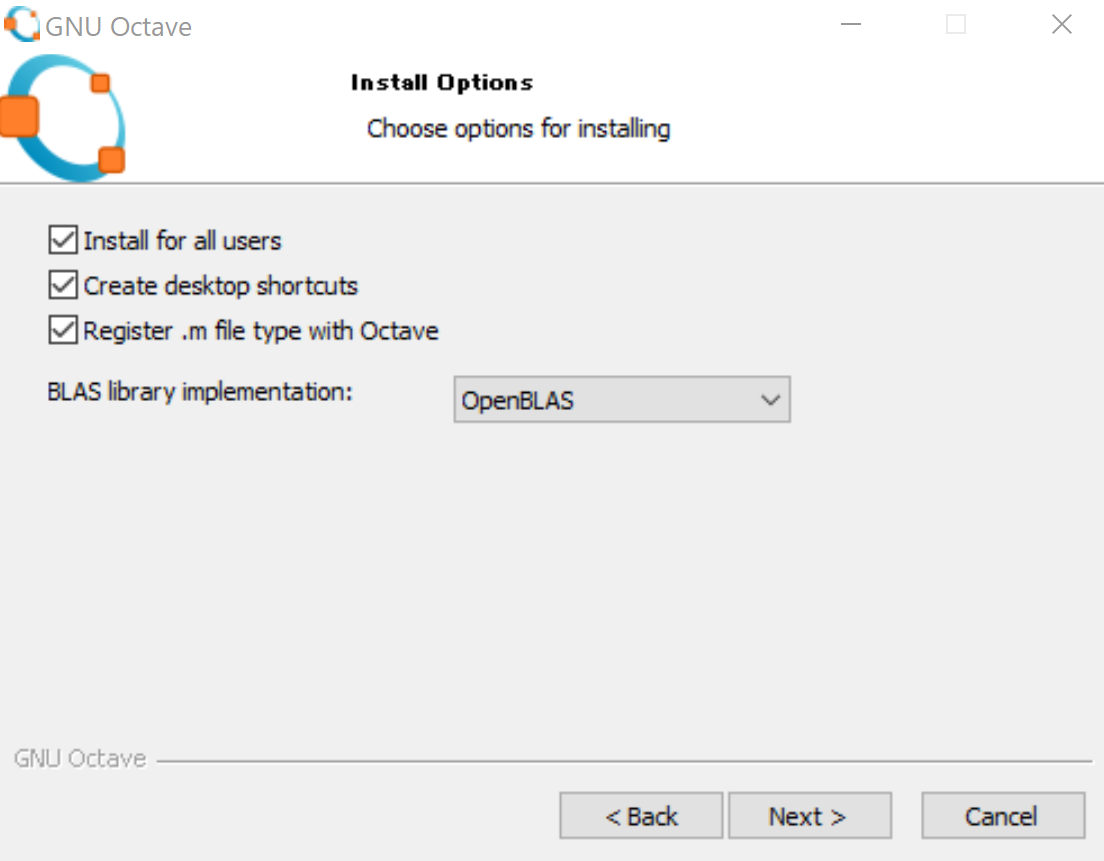Return to previous page with < Back
1104x861 pixels.
[641, 816]
